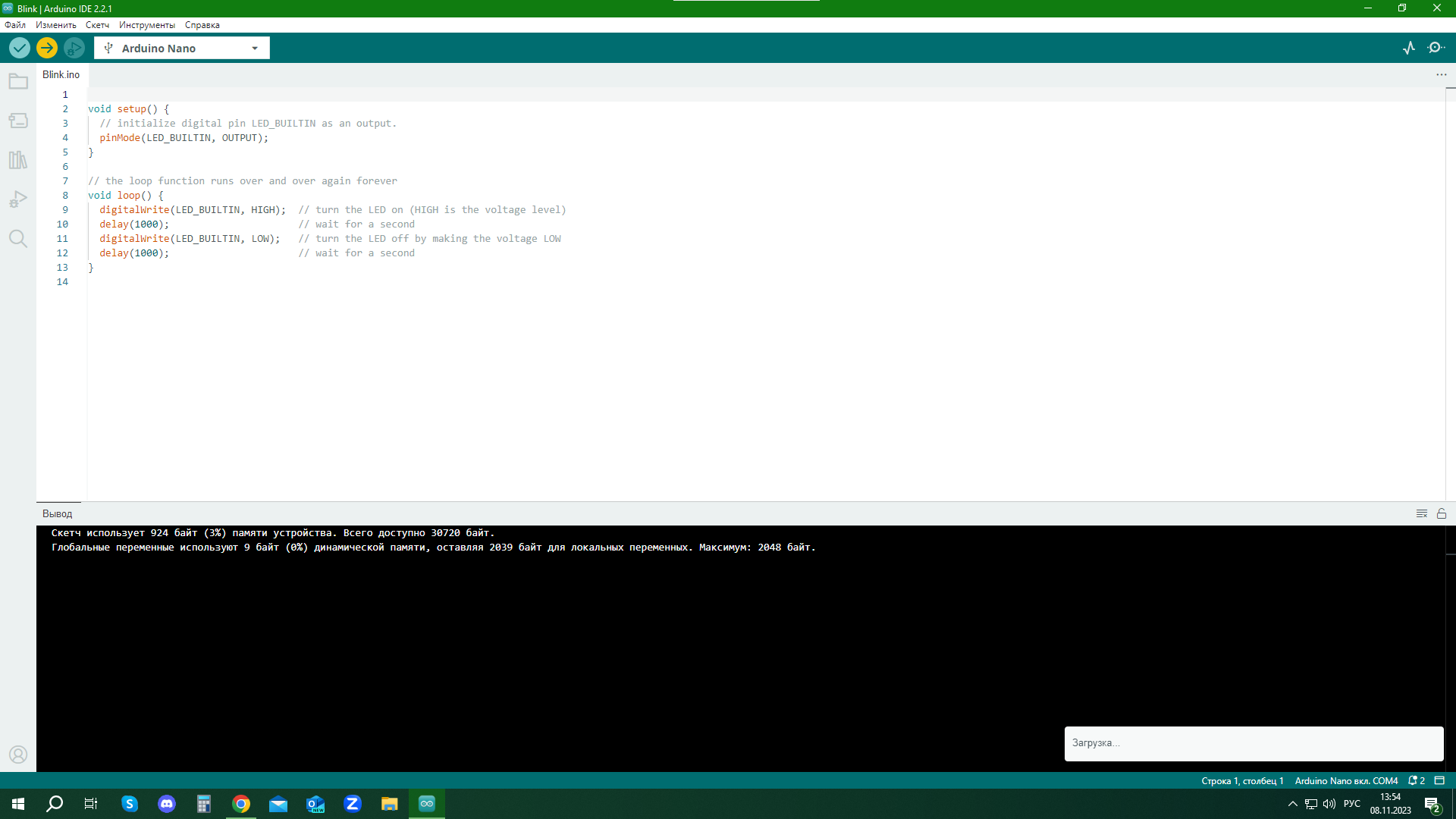Open the account profile icon in sidebar

click(18, 755)
